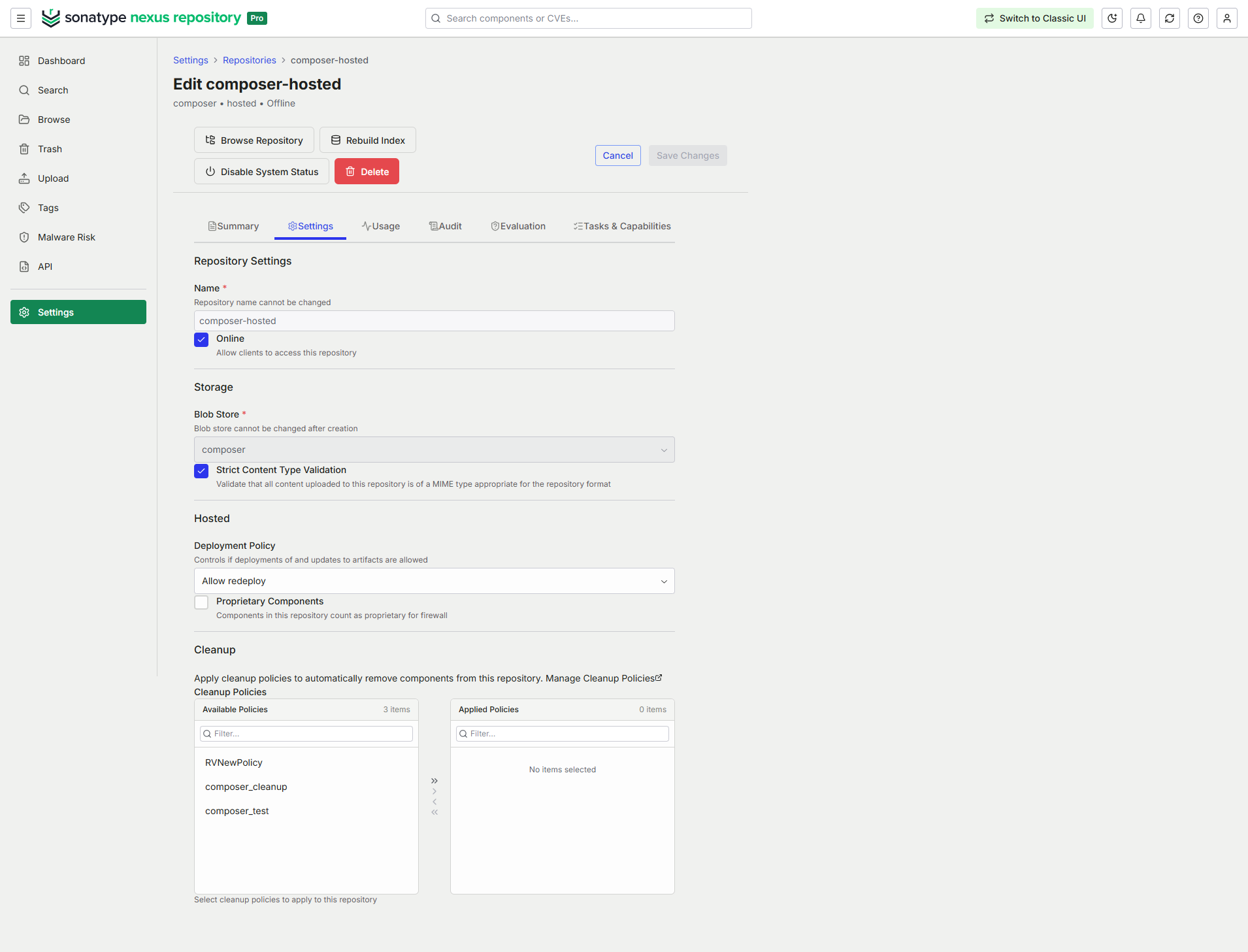Open the help question mark icon
1248x952 pixels.
click(1198, 18)
